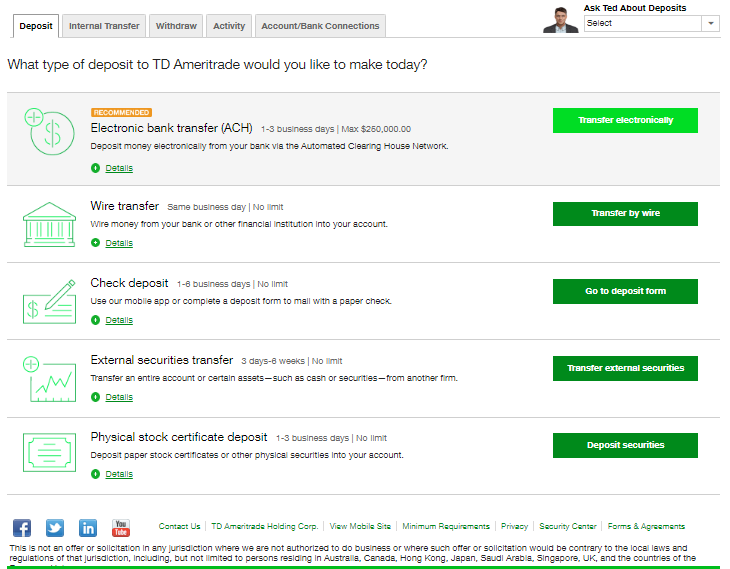Open the Security Center footer link
730x569 pixels.
tap(567, 526)
